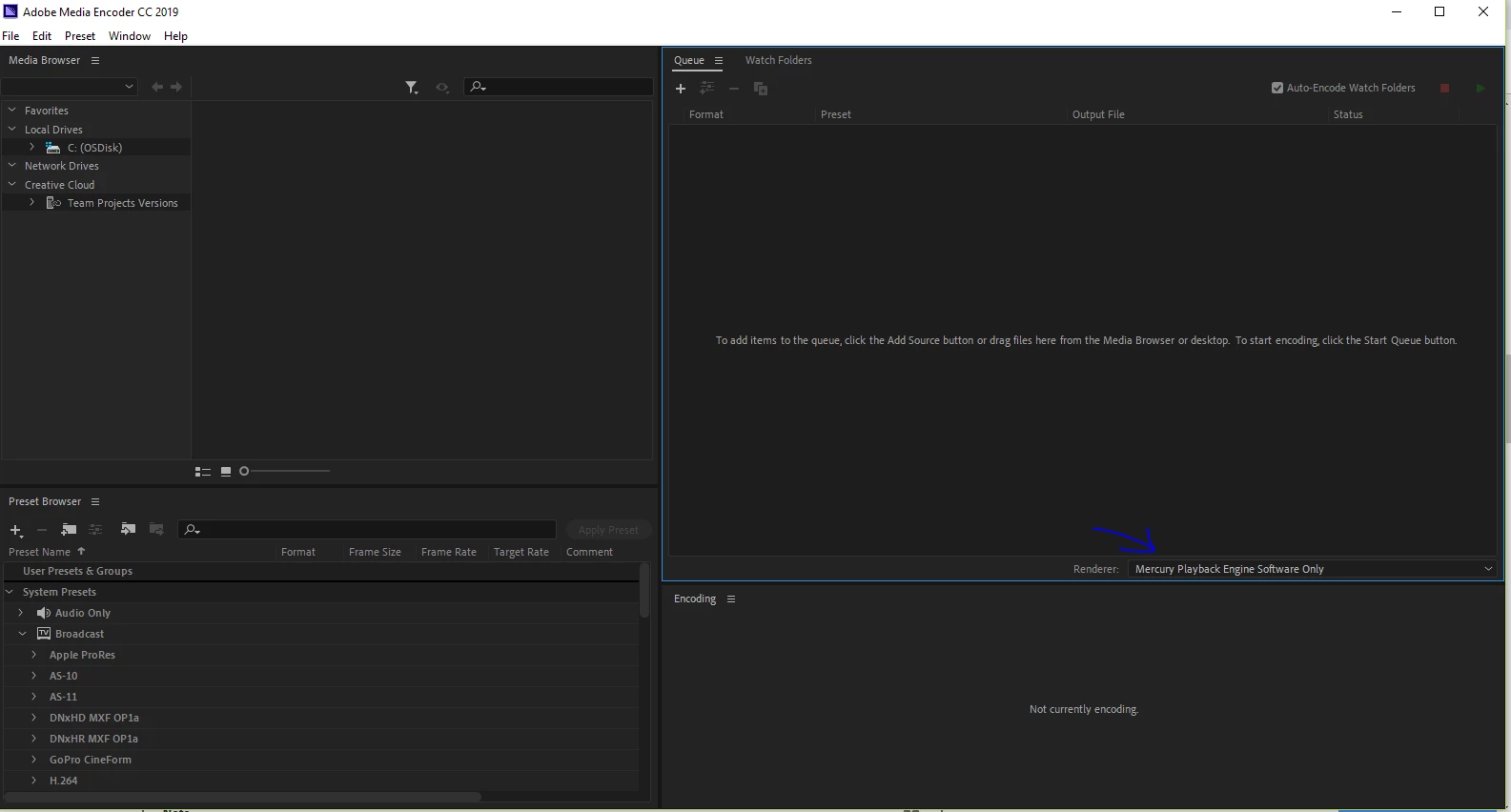This screenshot has height=812, width=1511.
Task: Click the ingest eye view icon
Action: pyautogui.click(x=442, y=88)
